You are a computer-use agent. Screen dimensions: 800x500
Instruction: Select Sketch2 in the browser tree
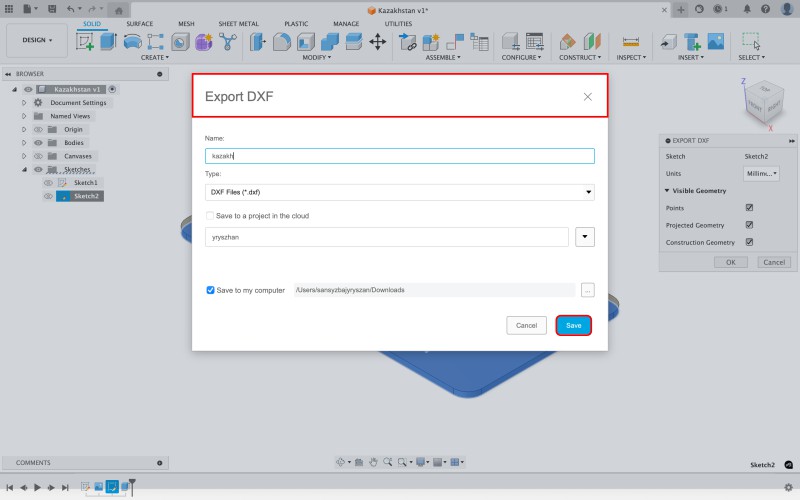click(x=86, y=196)
